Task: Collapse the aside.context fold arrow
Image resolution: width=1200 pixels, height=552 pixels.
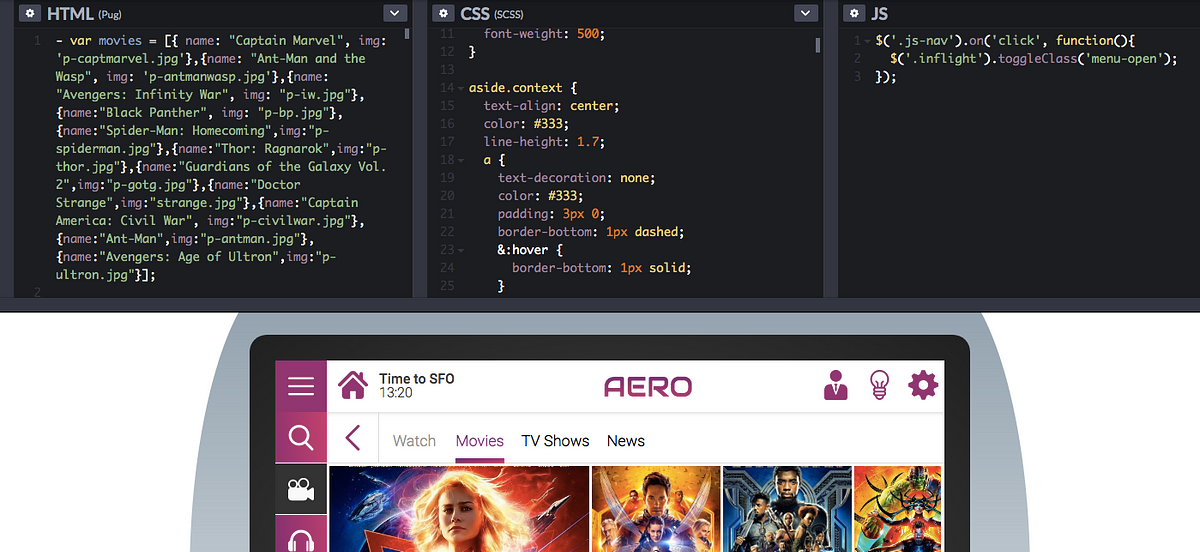Action: click(x=460, y=88)
